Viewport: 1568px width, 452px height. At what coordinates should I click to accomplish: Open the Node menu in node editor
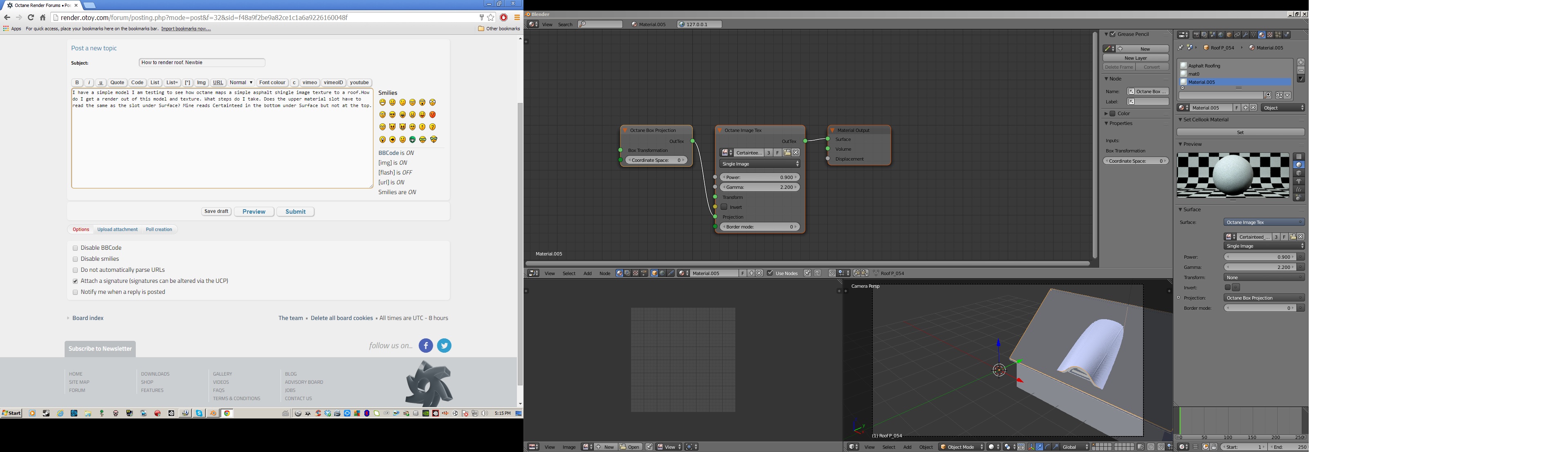(604, 273)
